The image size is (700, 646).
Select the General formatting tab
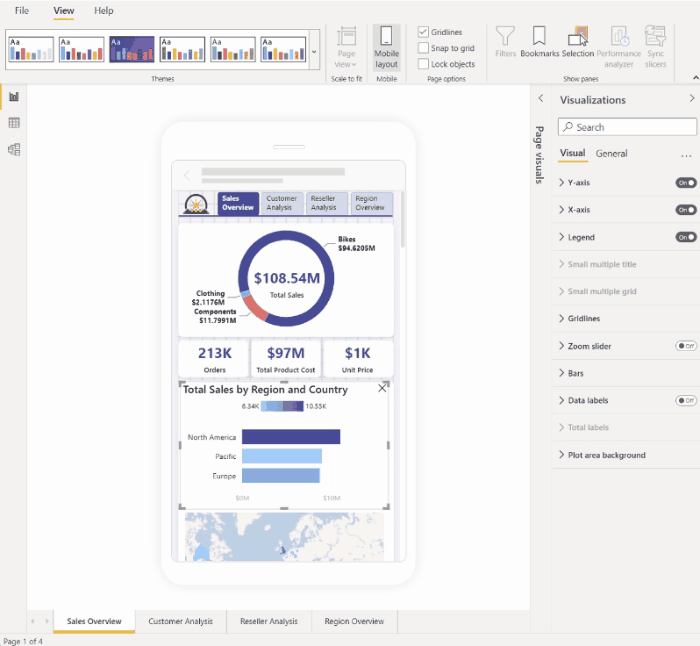click(611, 154)
